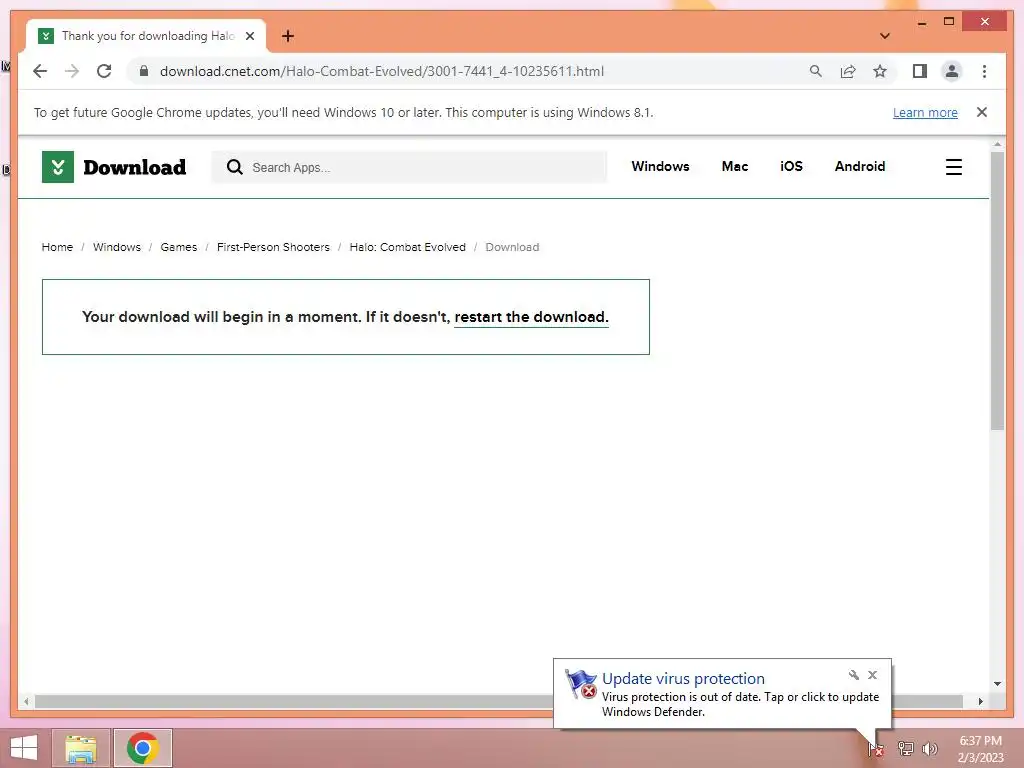1024x768 pixels.
Task: Open Chrome's three-dot menu
Action: 984,71
